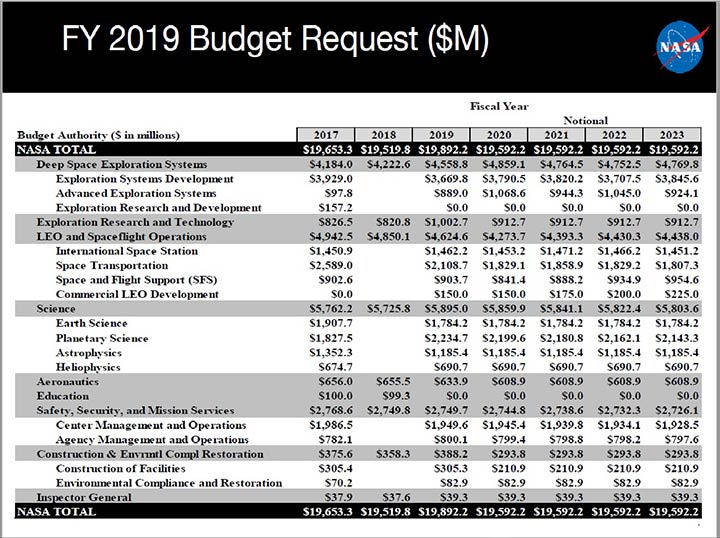
Task: Select the Safety, Security, and Mission Services label
Action: [135, 410]
